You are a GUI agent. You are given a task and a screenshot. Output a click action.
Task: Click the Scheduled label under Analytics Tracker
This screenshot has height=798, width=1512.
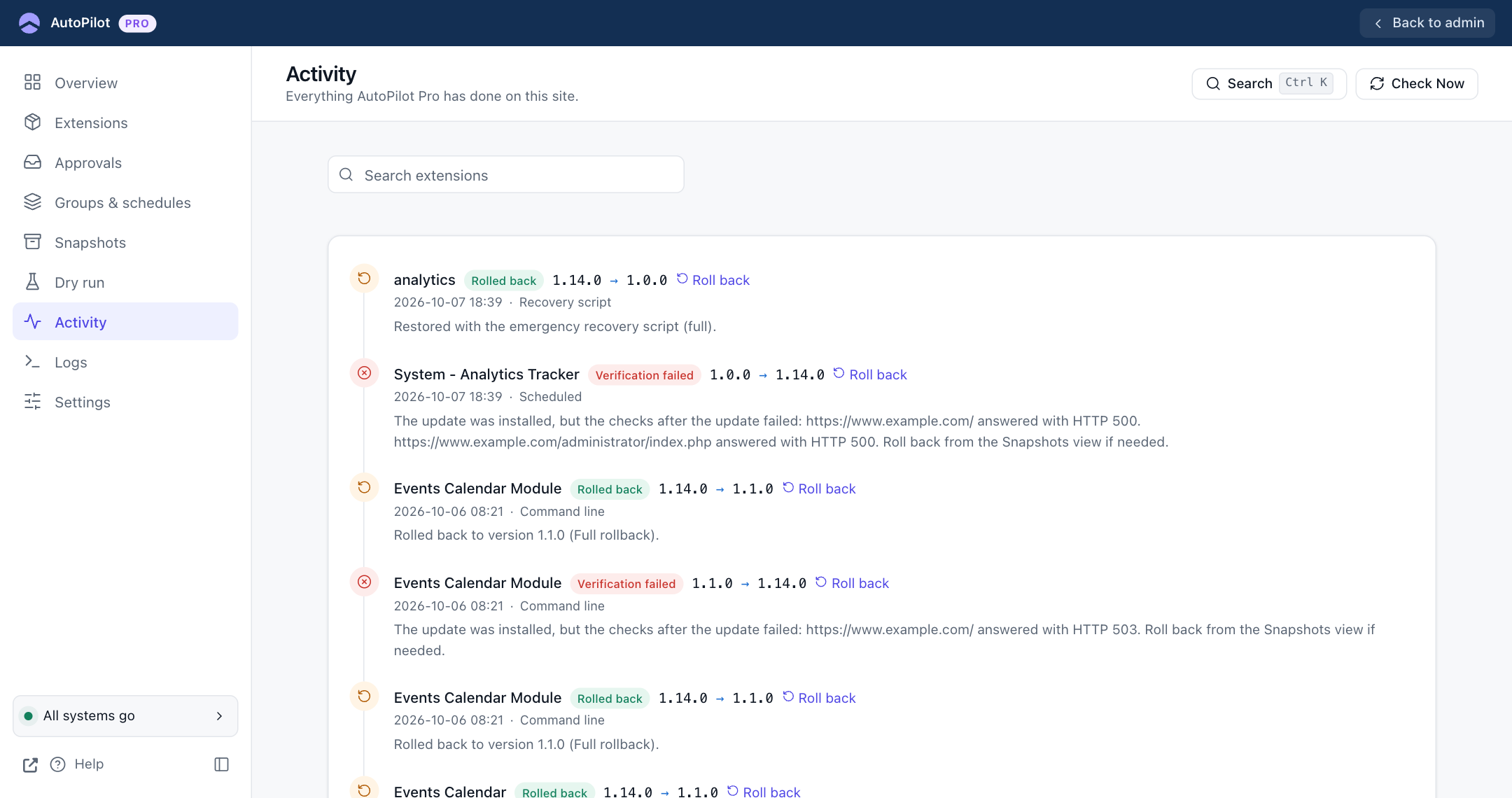click(x=550, y=397)
